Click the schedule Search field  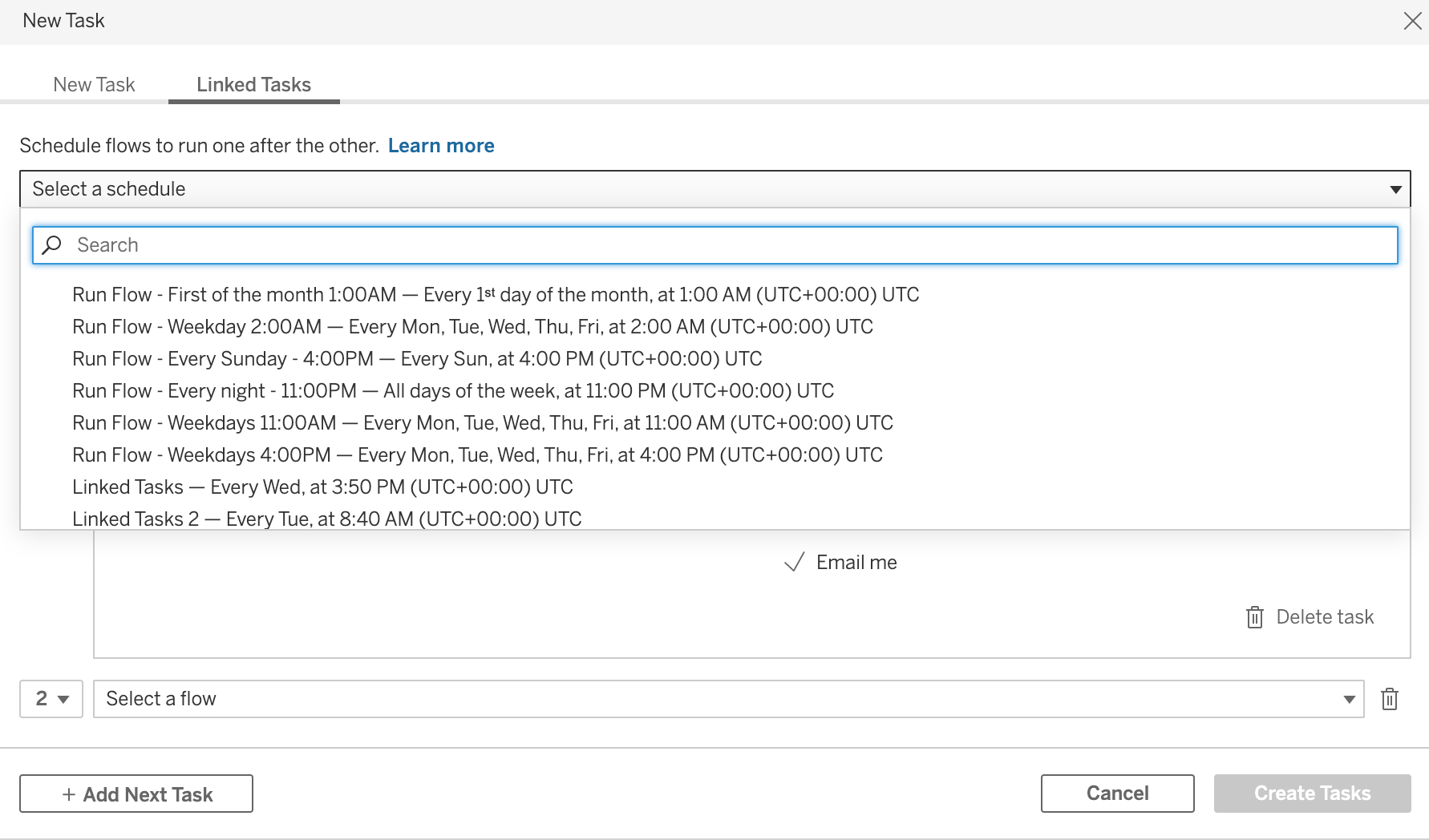722,245
